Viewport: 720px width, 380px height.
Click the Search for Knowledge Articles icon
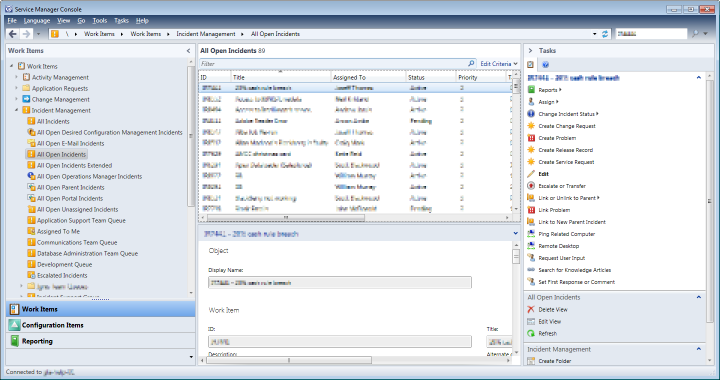click(531, 270)
